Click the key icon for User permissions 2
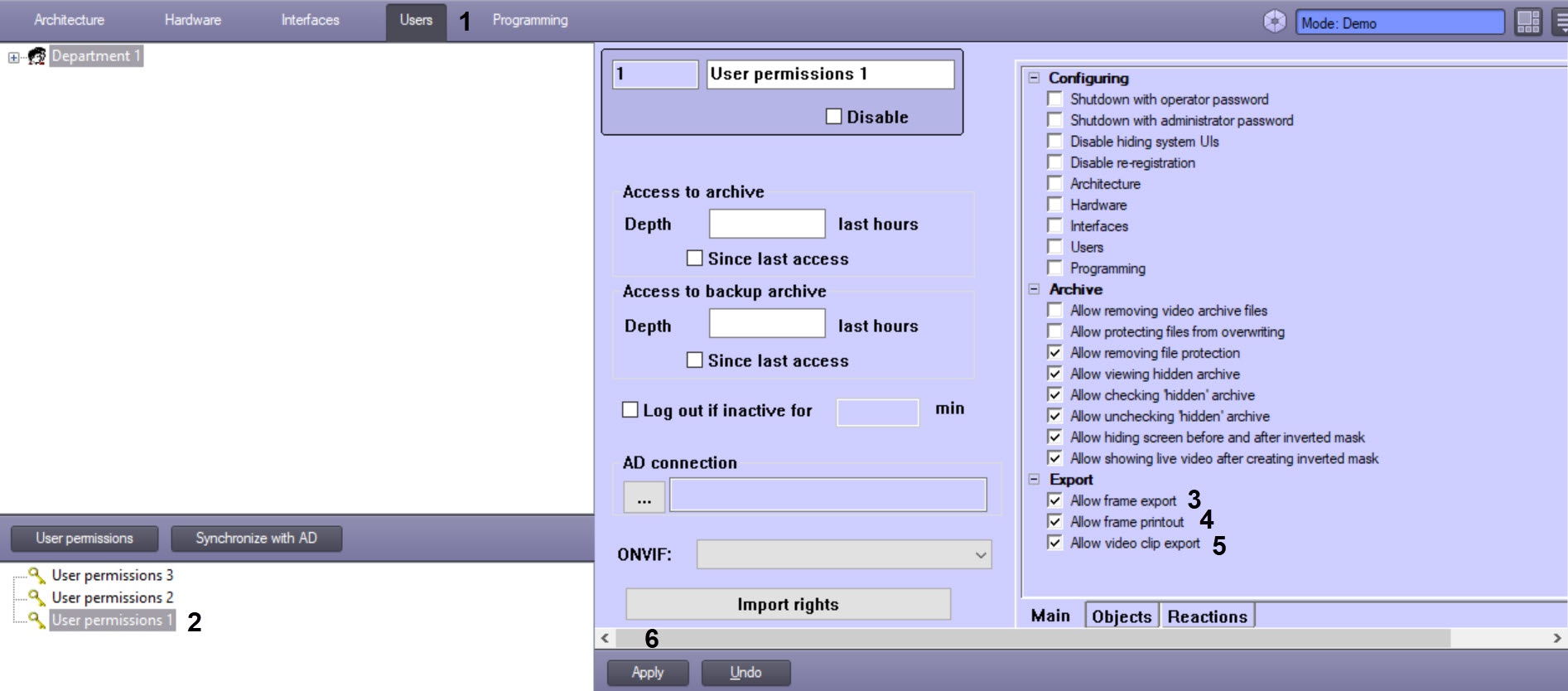Screen dimensions: 1568x691 [36, 597]
